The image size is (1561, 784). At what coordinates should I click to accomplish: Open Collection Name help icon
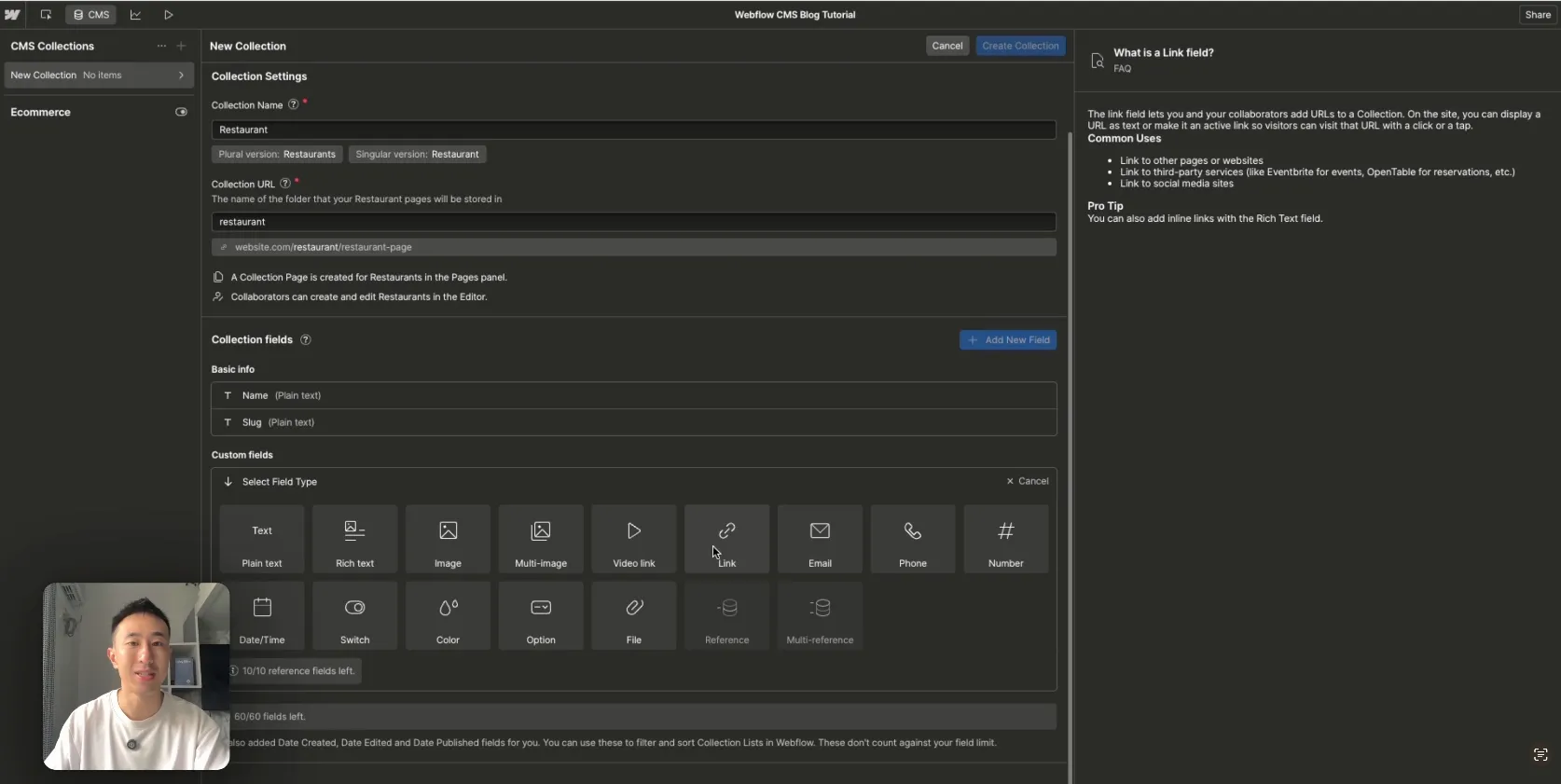pos(293,104)
